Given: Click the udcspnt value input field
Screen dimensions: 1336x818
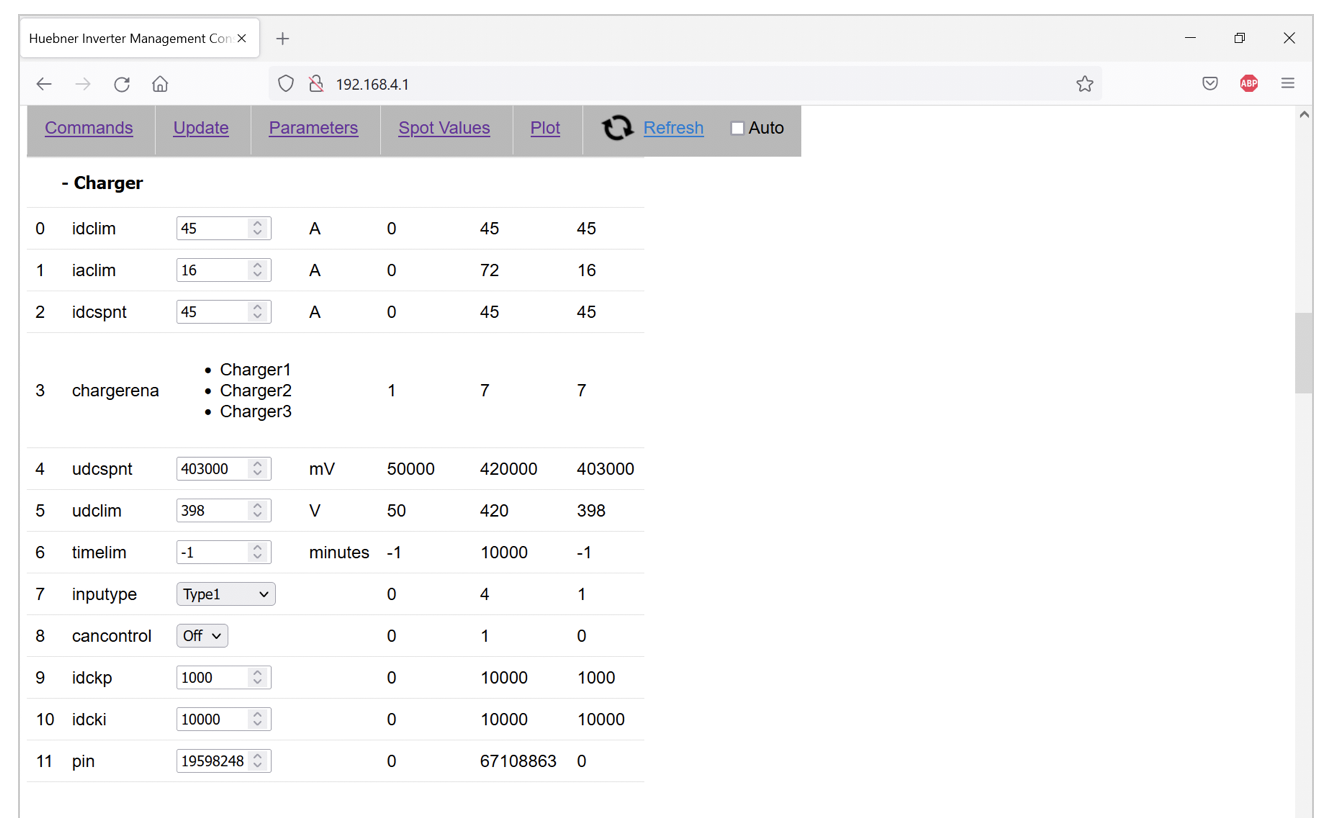Looking at the screenshot, I should [212, 469].
